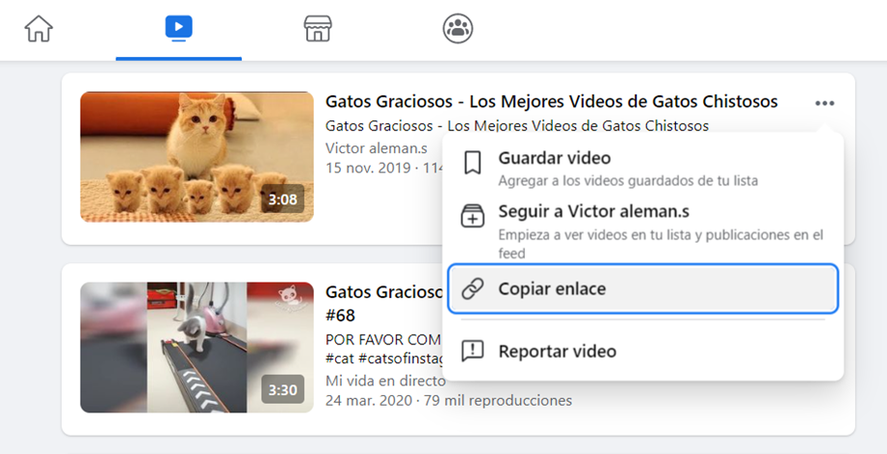887x454 pixels.
Task: Select Copiar enlace menu option
Action: pos(643,288)
